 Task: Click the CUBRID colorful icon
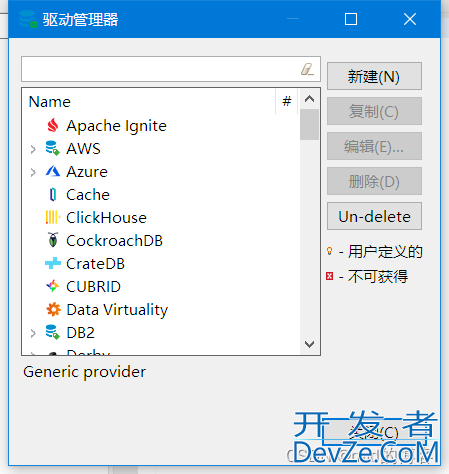click(x=53, y=286)
